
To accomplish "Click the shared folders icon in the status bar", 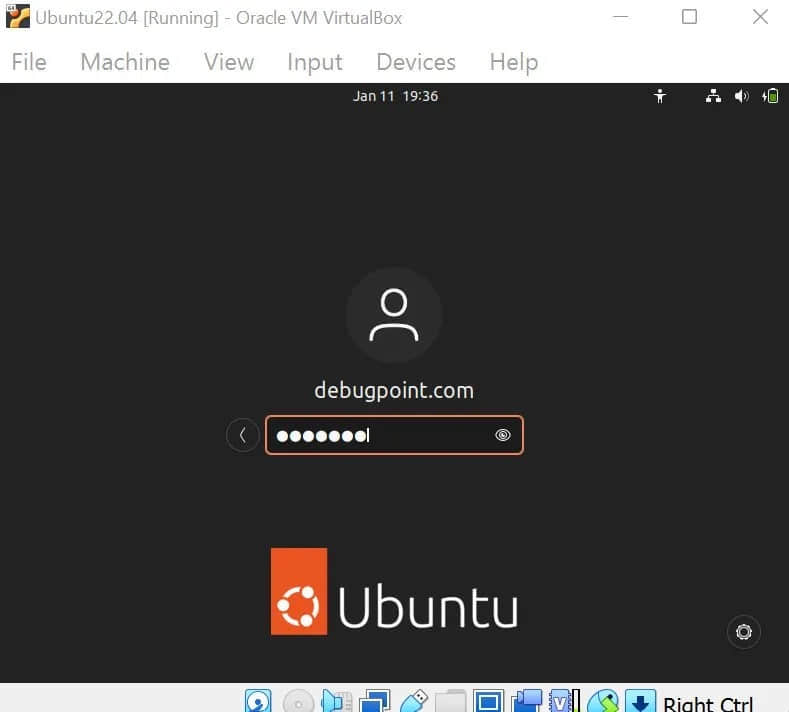I will coord(451,702).
